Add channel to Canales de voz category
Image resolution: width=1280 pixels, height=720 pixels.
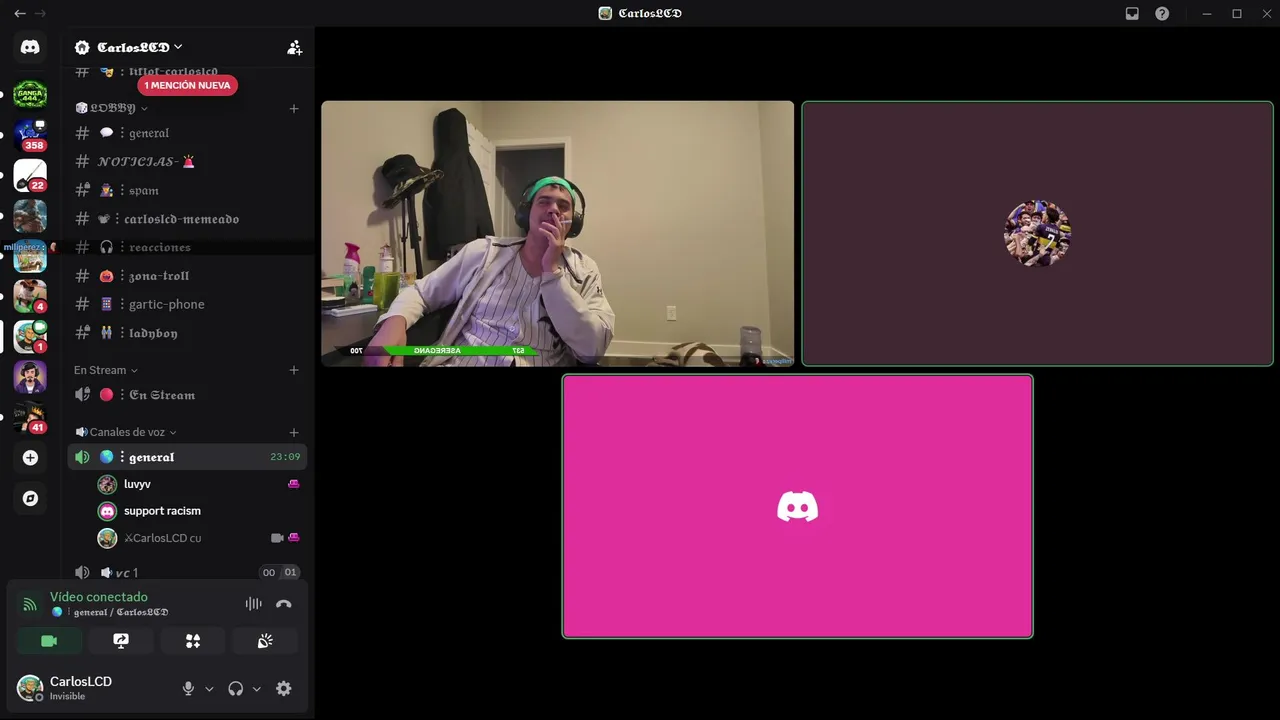coord(294,432)
